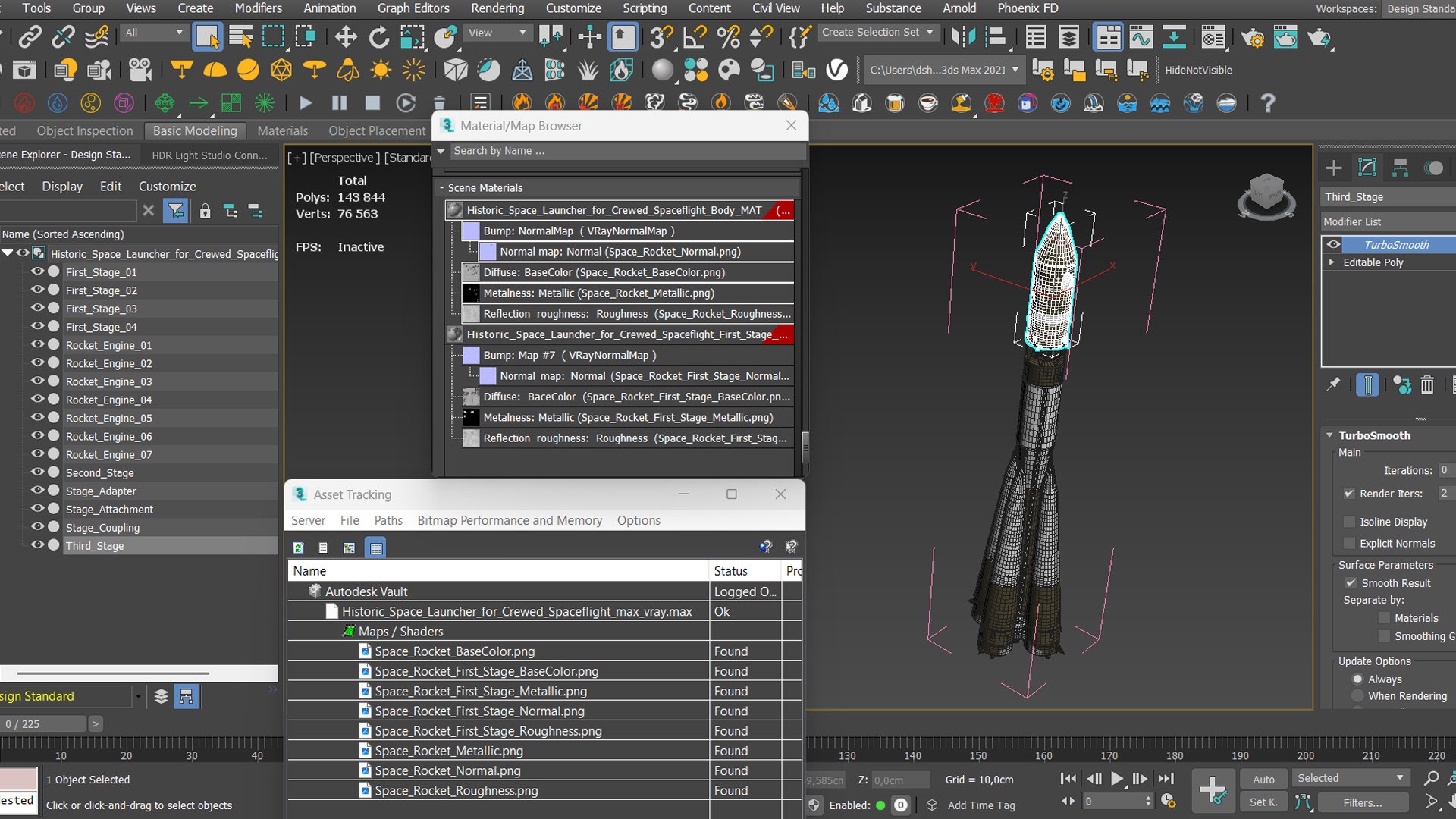Hide Rocket_Engine_03 using its eye icon

36,381
